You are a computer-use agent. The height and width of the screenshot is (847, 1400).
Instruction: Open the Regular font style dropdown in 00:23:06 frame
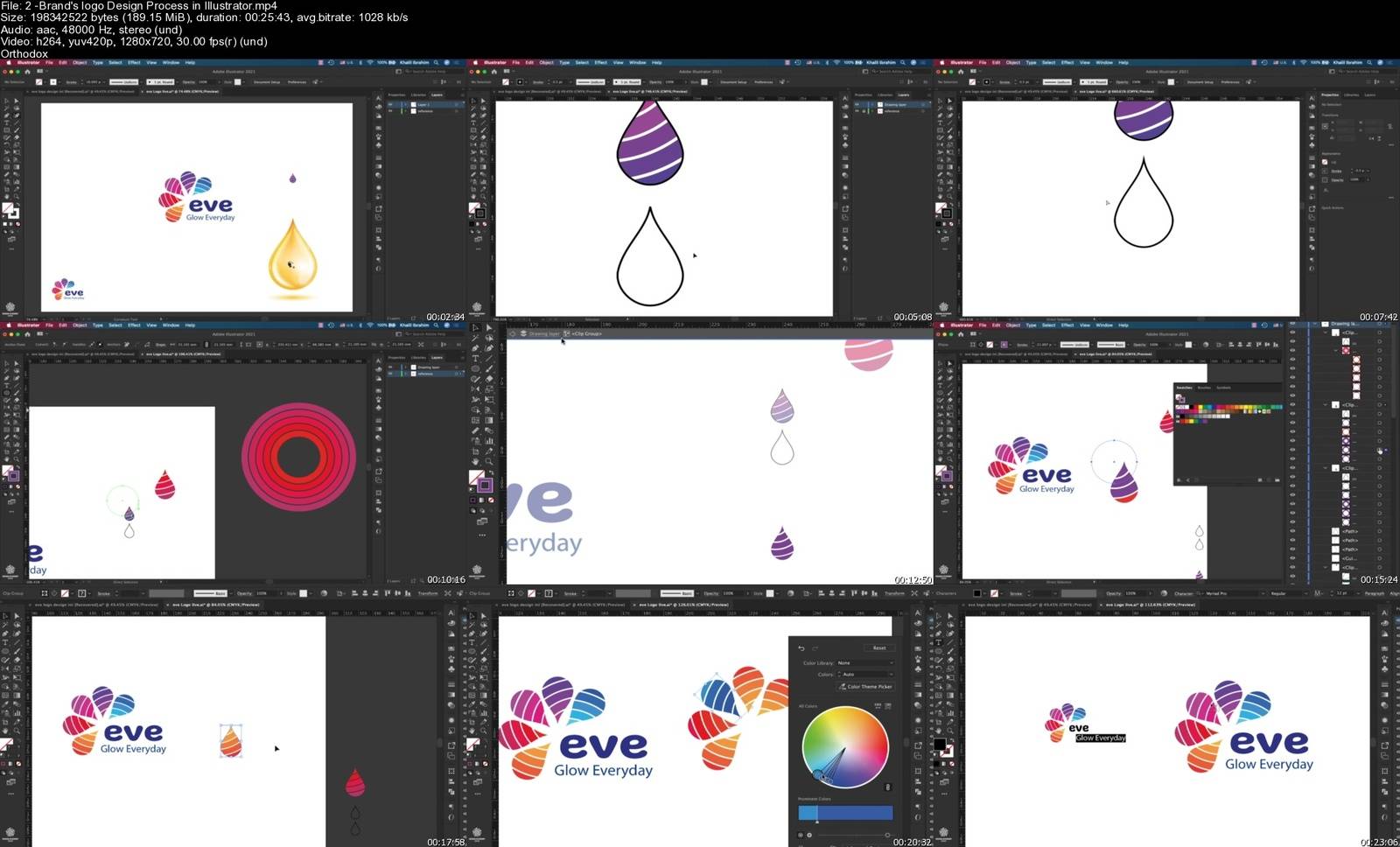click(x=1289, y=593)
